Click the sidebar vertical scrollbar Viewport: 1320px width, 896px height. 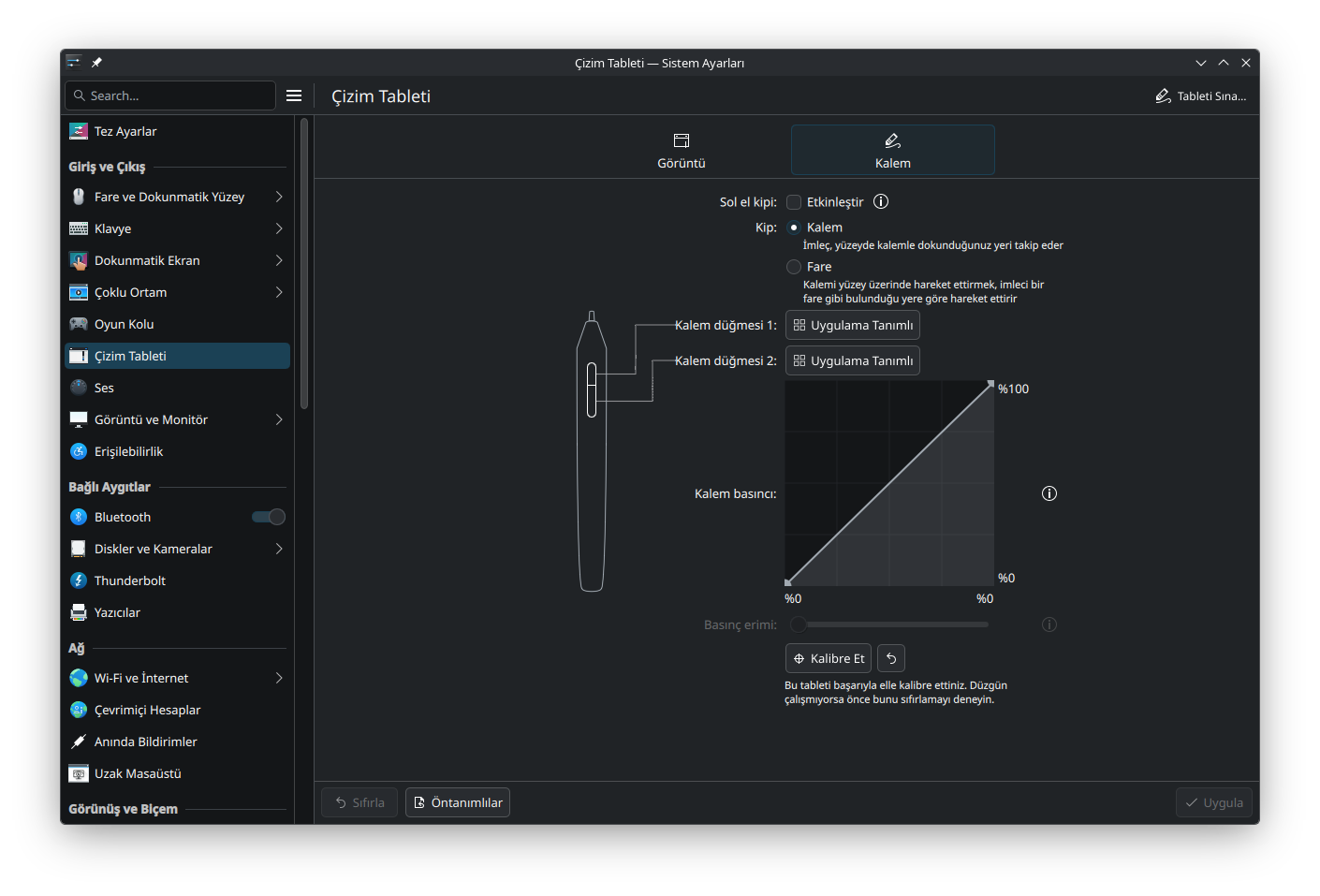click(x=304, y=264)
